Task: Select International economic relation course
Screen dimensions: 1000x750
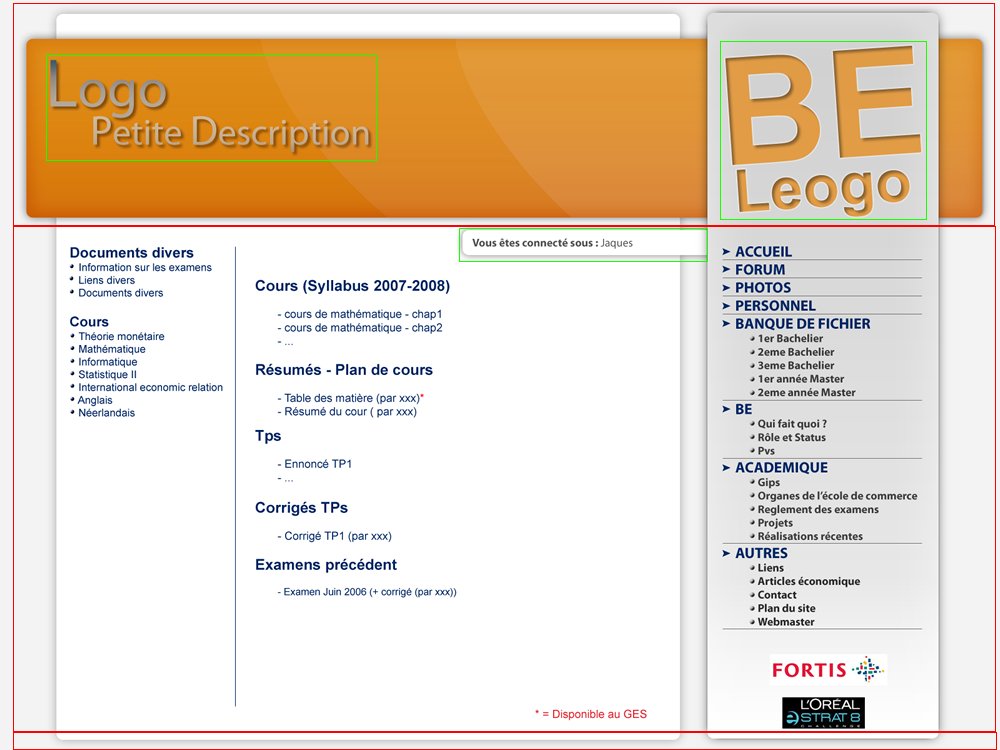Action: coord(151,388)
